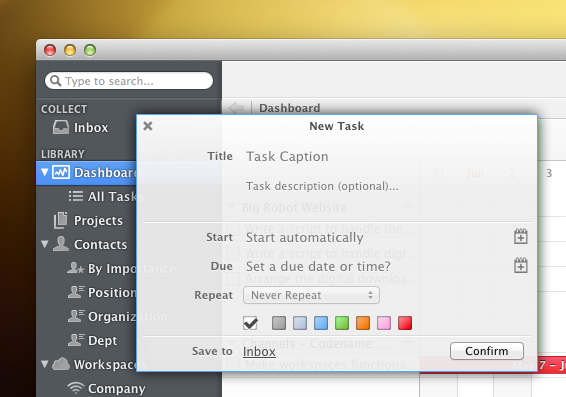The height and width of the screenshot is (397, 566).
Task: Click the Dashboard chart icon in sidebar
Action: tap(61, 172)
